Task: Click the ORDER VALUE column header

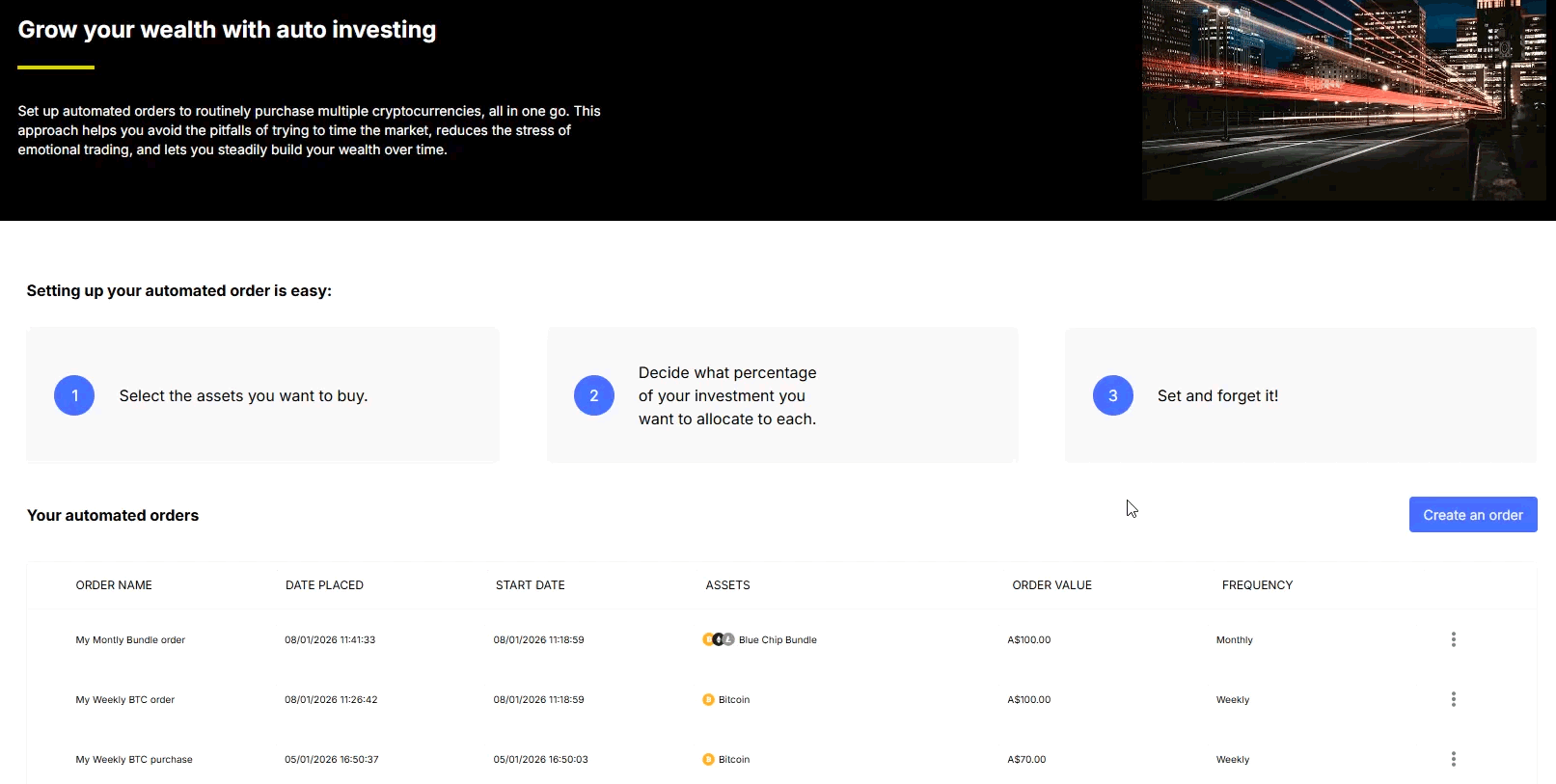Action: [x=1051, y=585]
